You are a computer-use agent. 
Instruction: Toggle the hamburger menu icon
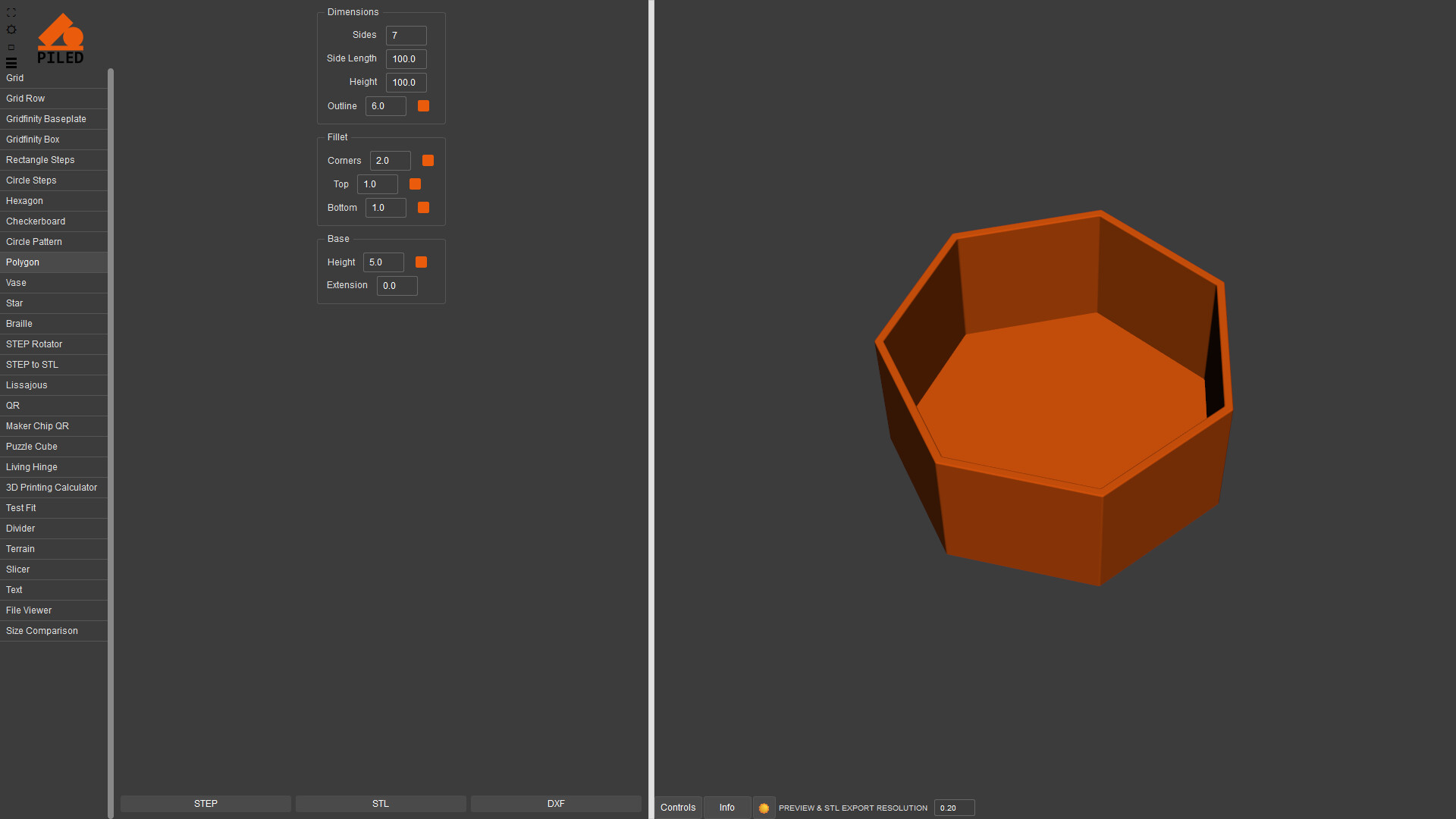click(11, 63)
